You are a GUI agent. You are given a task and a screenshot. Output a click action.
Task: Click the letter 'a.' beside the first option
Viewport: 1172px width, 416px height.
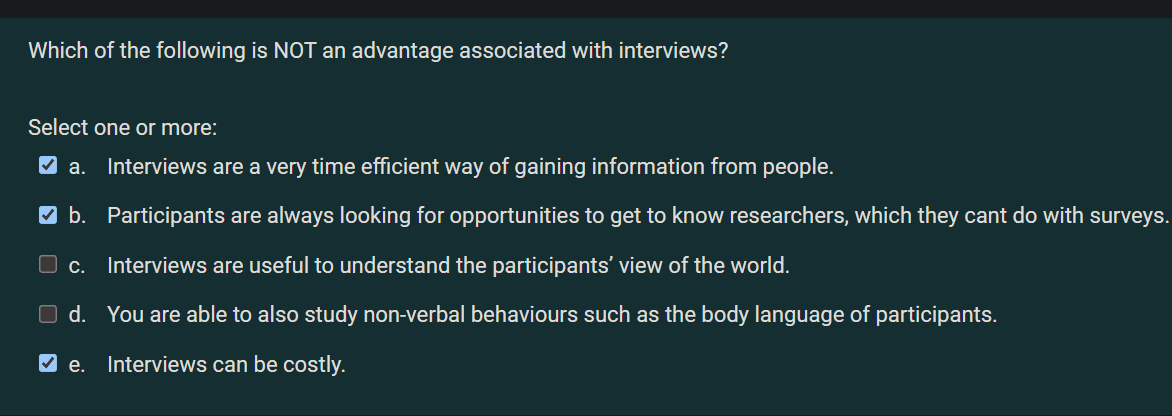coord(77,167)
